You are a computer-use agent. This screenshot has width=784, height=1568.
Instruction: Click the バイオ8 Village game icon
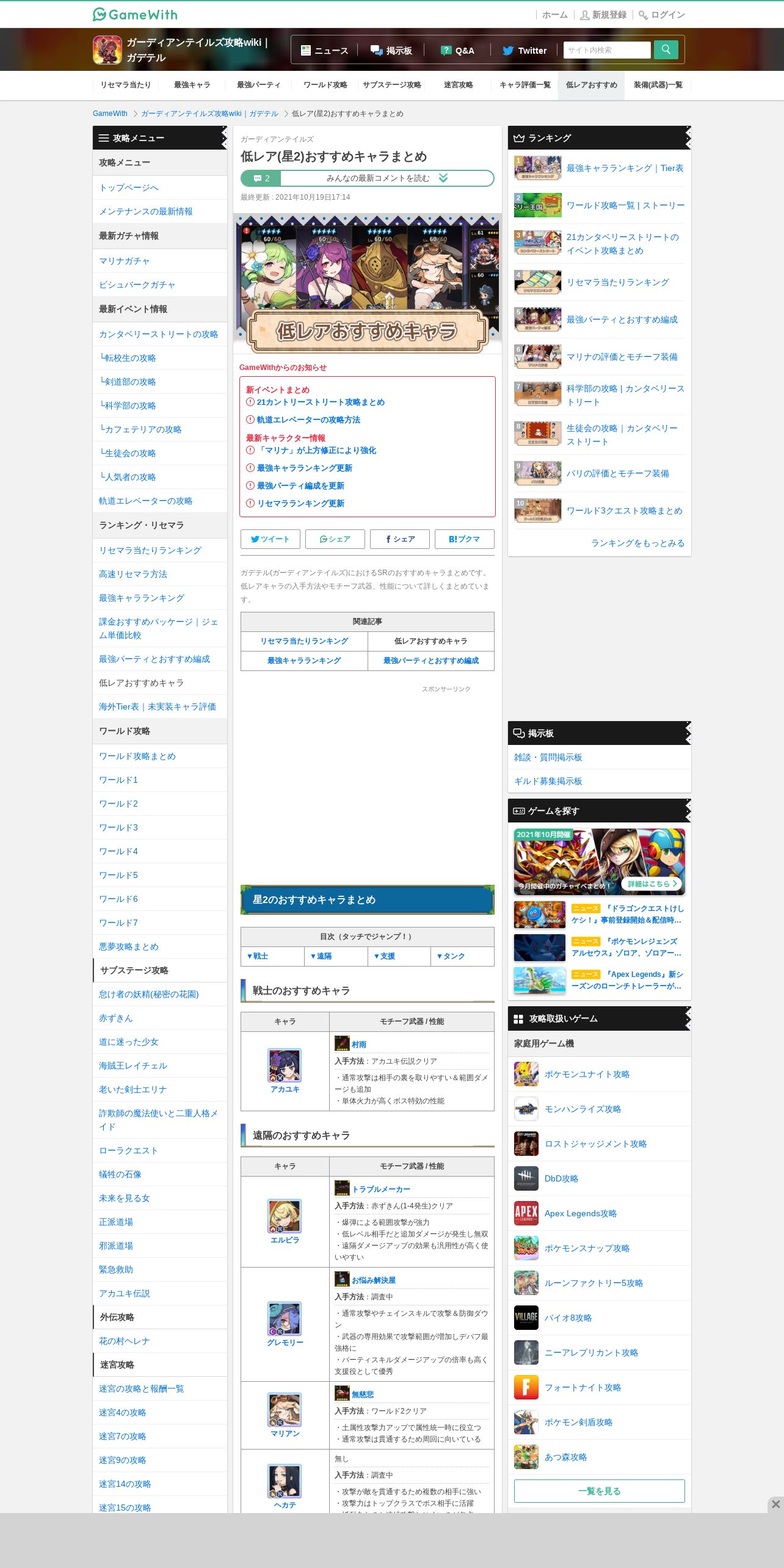pos(526,1318)
